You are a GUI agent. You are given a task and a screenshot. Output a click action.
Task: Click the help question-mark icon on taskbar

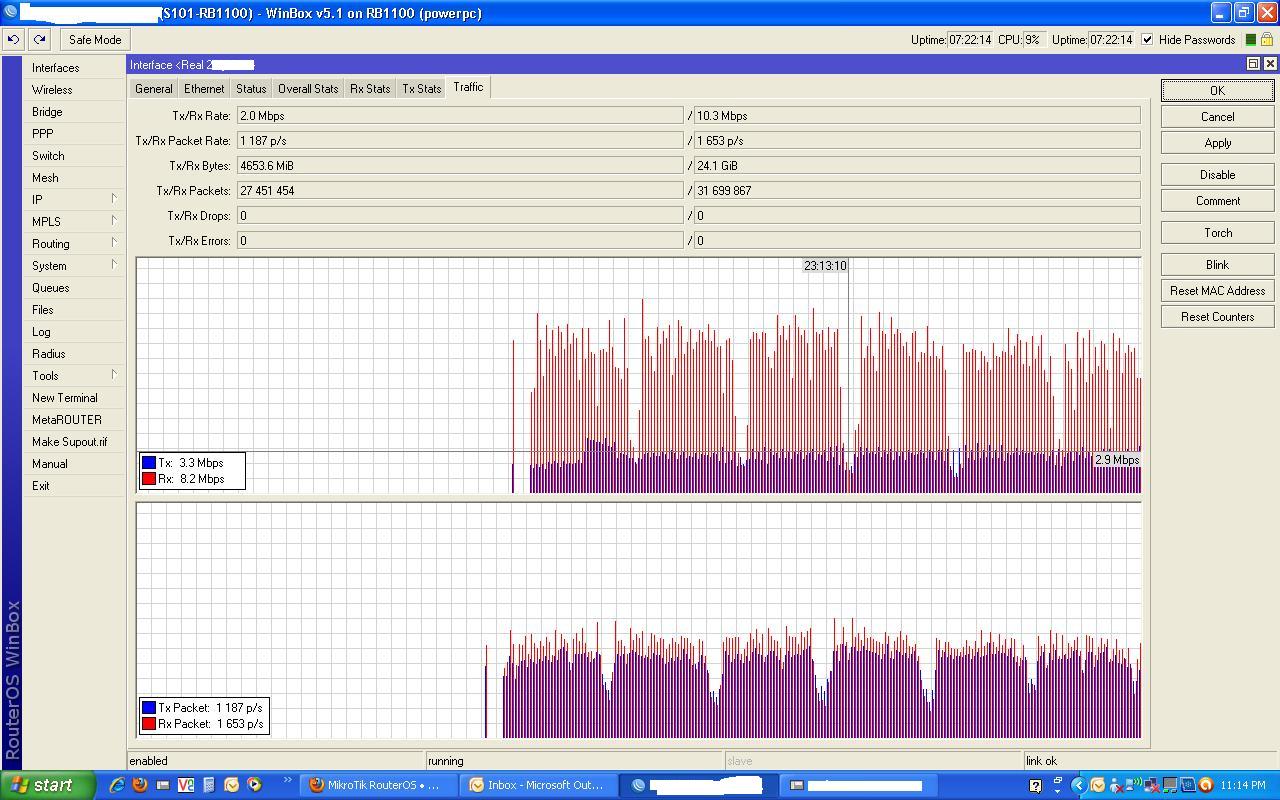coord(1035,785)
